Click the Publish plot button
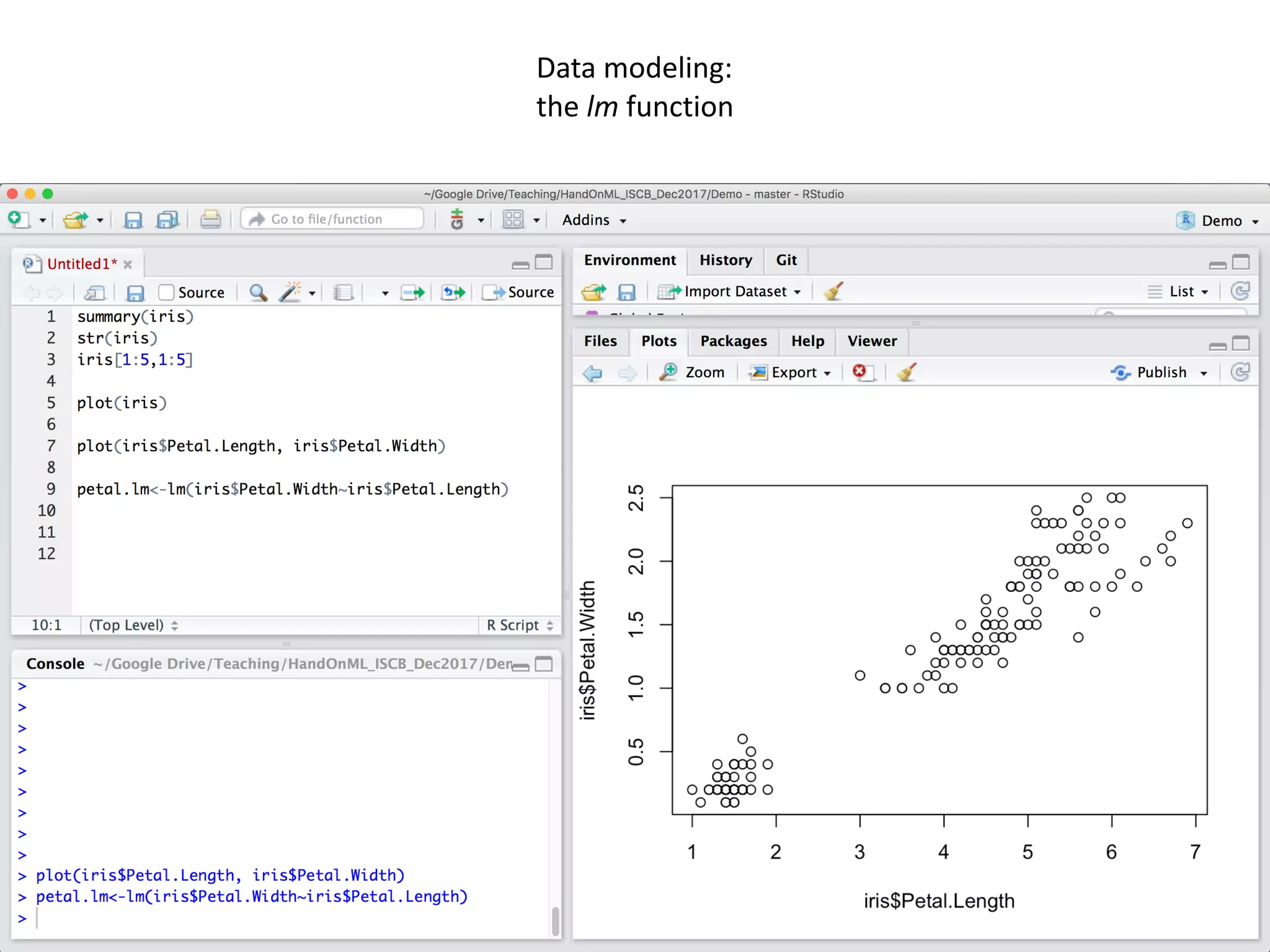 tap(1149, 372)
